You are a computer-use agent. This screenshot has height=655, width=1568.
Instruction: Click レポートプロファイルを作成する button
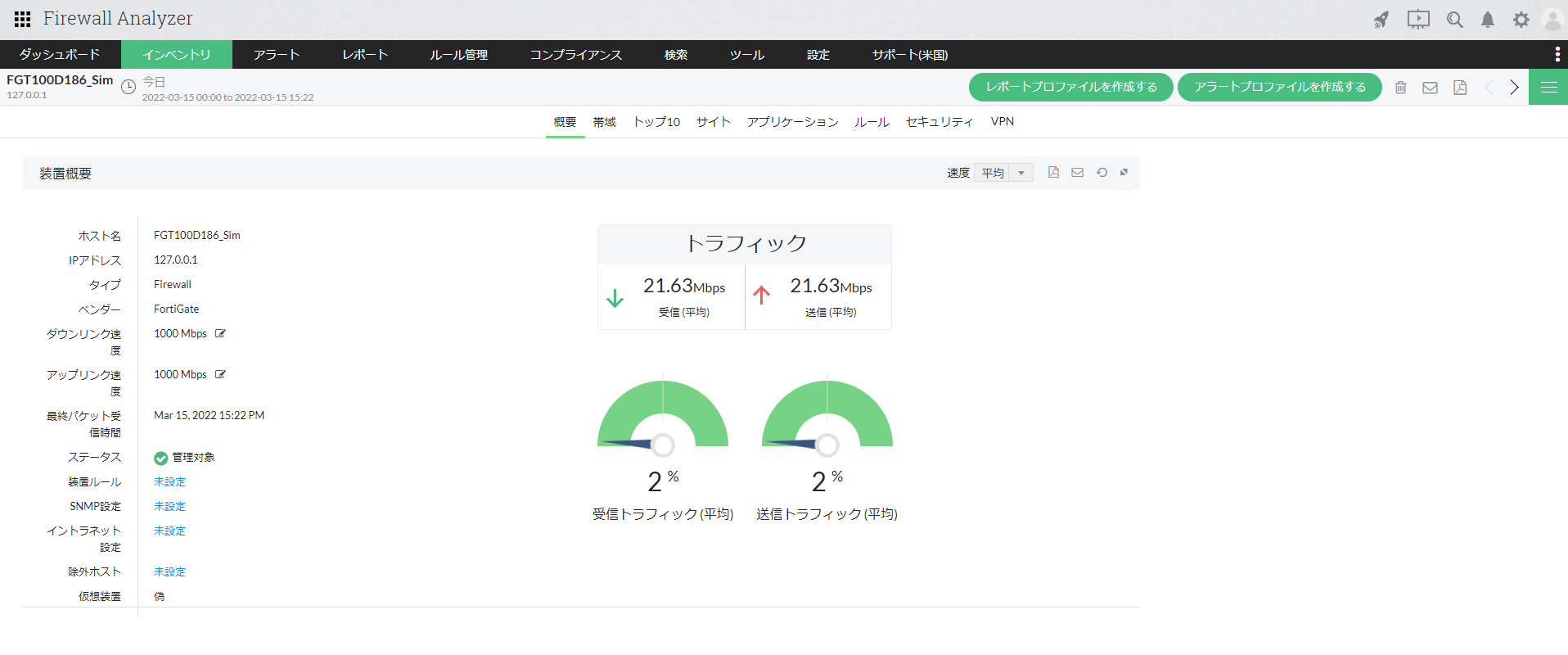1070,87
